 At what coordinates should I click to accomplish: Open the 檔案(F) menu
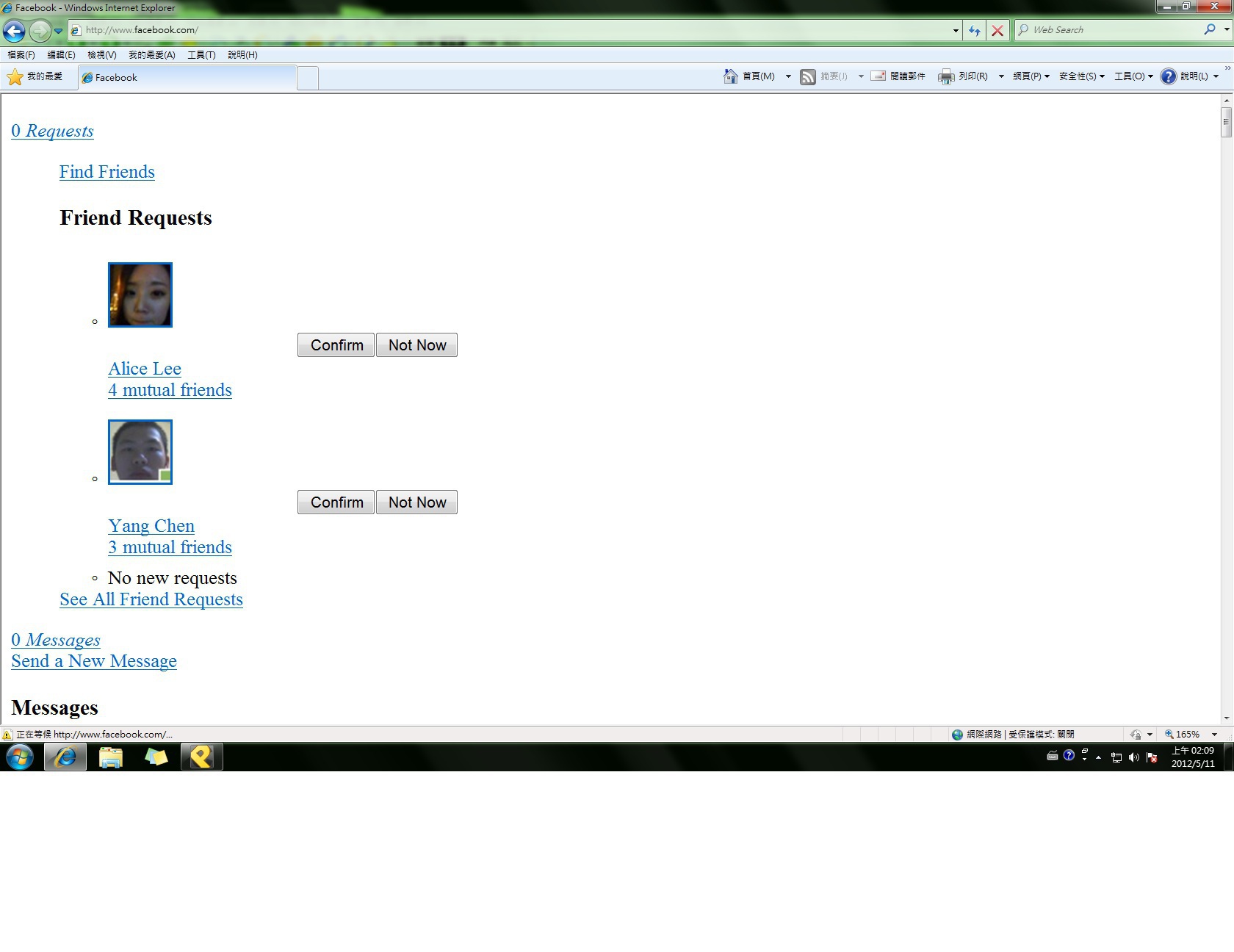pos(21,55)
